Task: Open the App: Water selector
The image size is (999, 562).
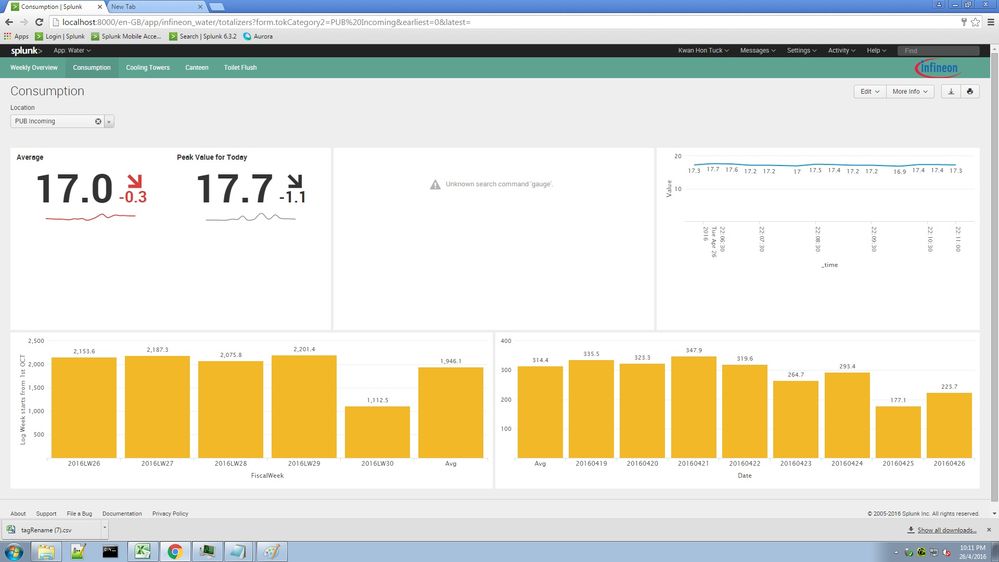Action: 72,50
